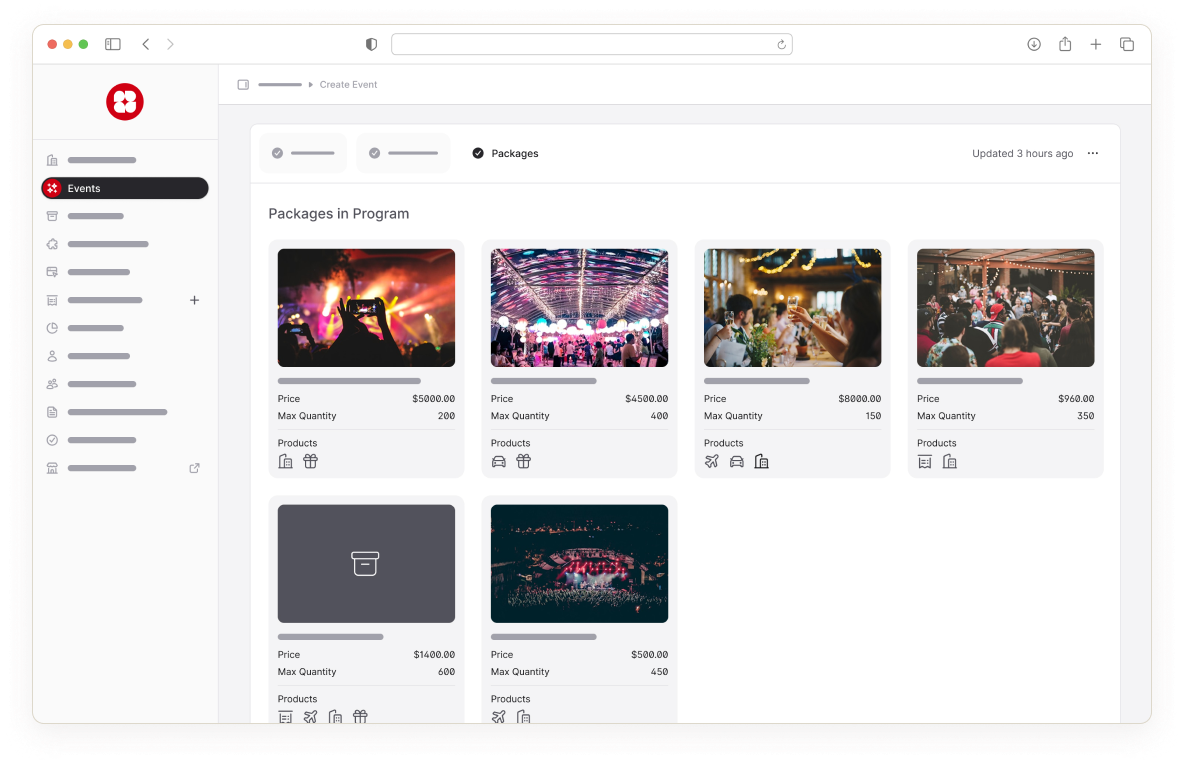Click the browser address bar

[x=591, y=44]
